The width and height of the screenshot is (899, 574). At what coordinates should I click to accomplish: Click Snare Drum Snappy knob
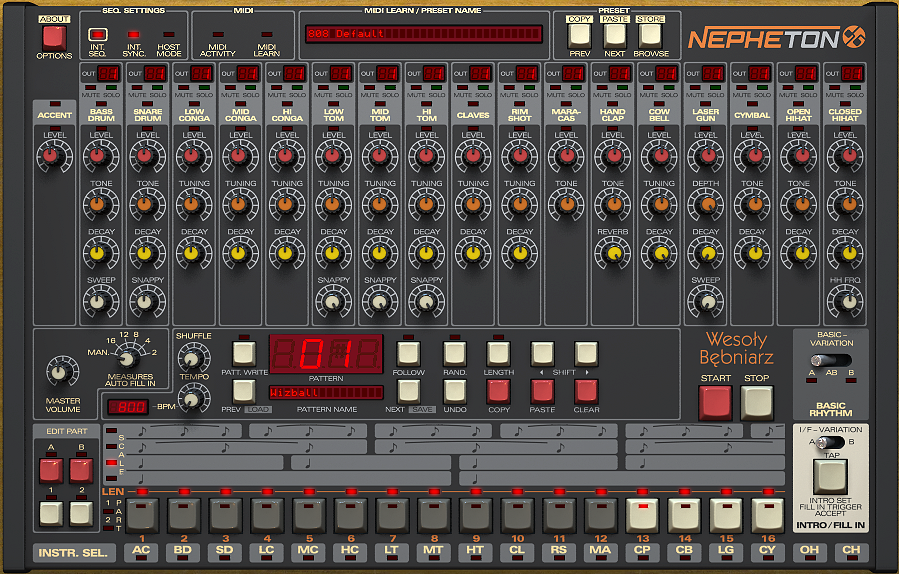[x=147, y=301]
